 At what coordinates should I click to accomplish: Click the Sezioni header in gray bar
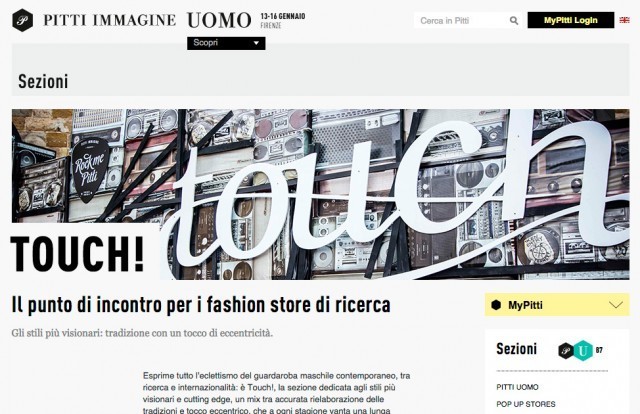coord(43,81)
